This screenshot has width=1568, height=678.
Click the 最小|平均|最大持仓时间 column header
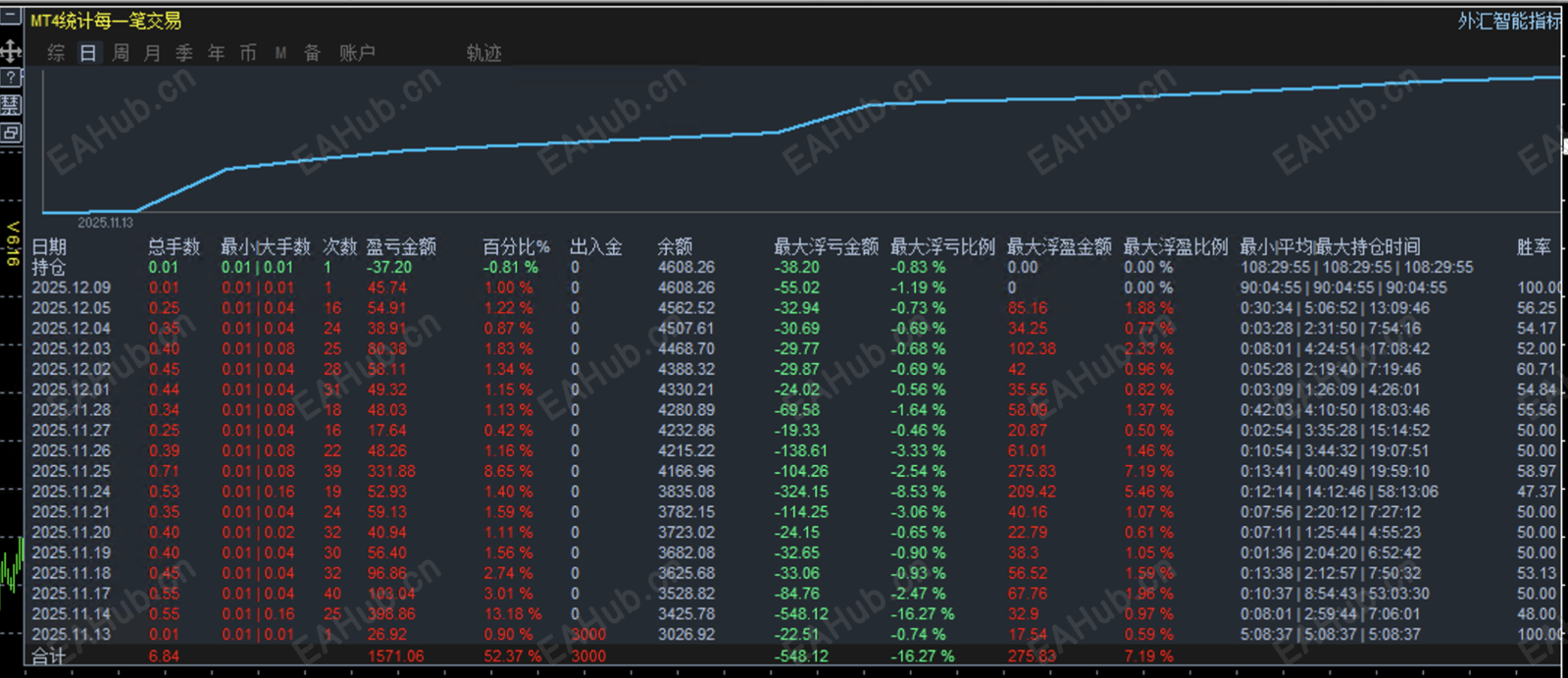tap(1330, 246)
